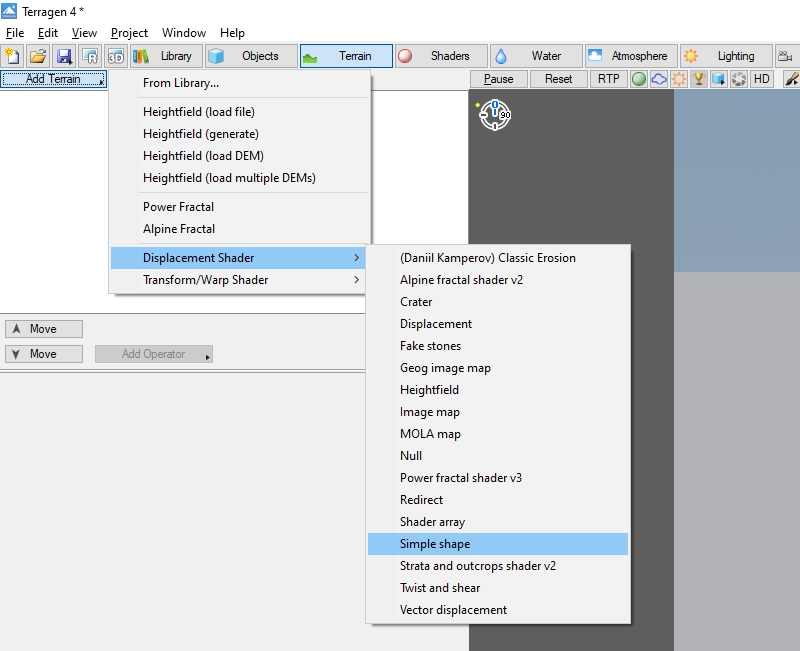The height and width of the screenshot is (651, 800).
Task: Choose Power Fractal in the terrain menu
Action: (178, 207)
